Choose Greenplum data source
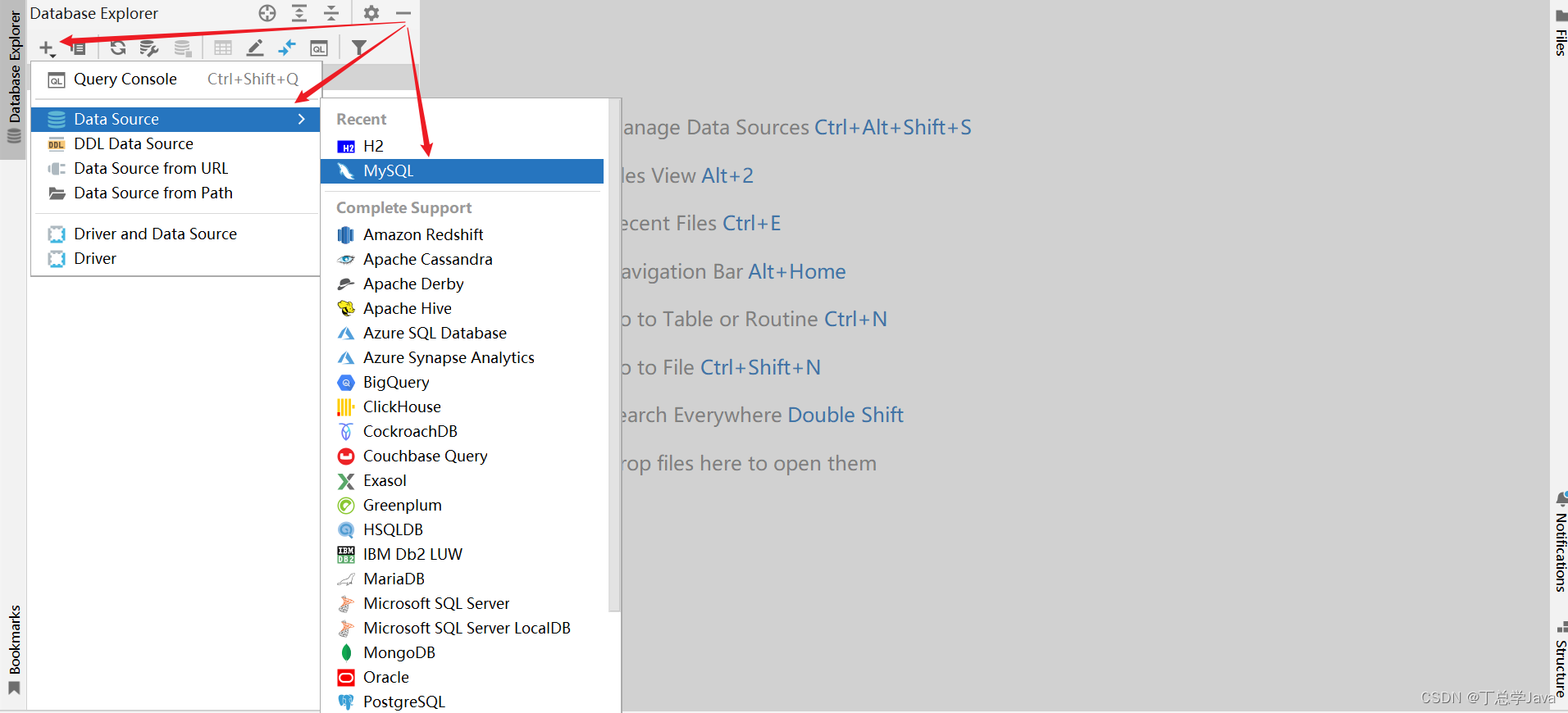The width and height of the screenshot is (1568, 713). 463,506
